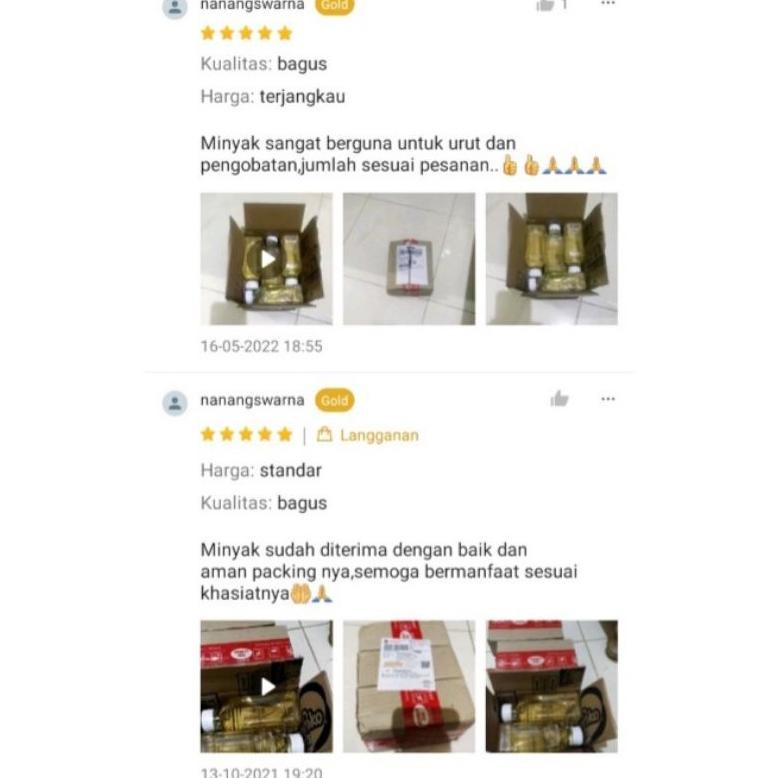This screenshot has width=778, height=778.
Task: Tap the Gold badge in top review
Action: coord(334,5)
